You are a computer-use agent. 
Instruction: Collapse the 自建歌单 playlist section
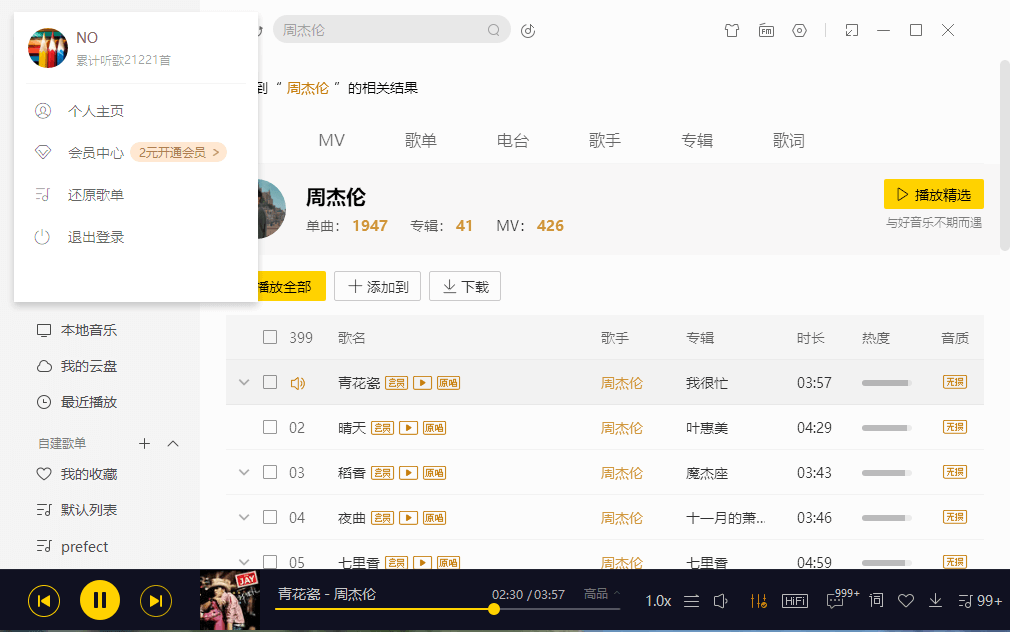coord(170,443)
